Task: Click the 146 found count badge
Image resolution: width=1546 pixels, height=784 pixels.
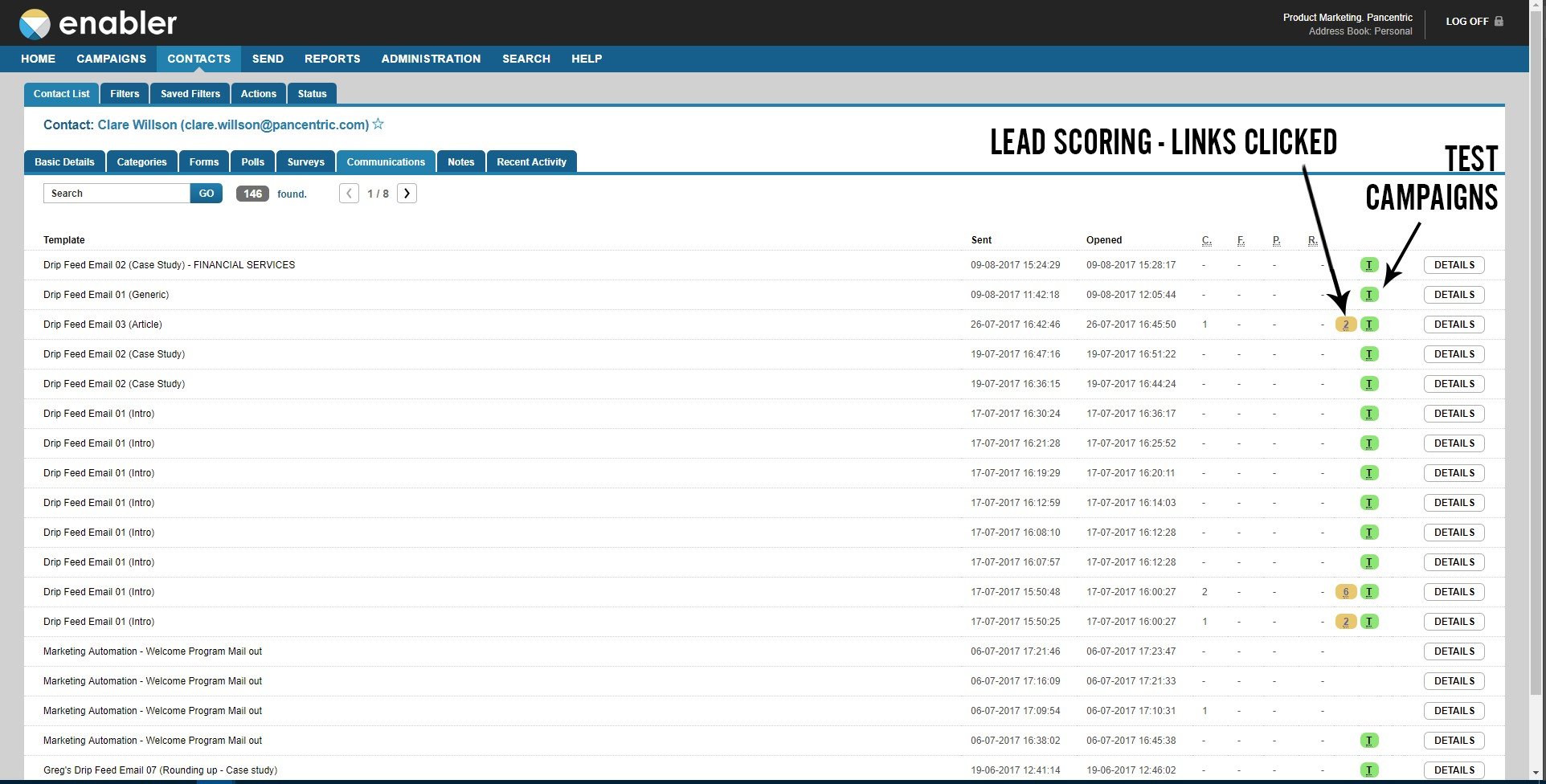Action: 252,194
